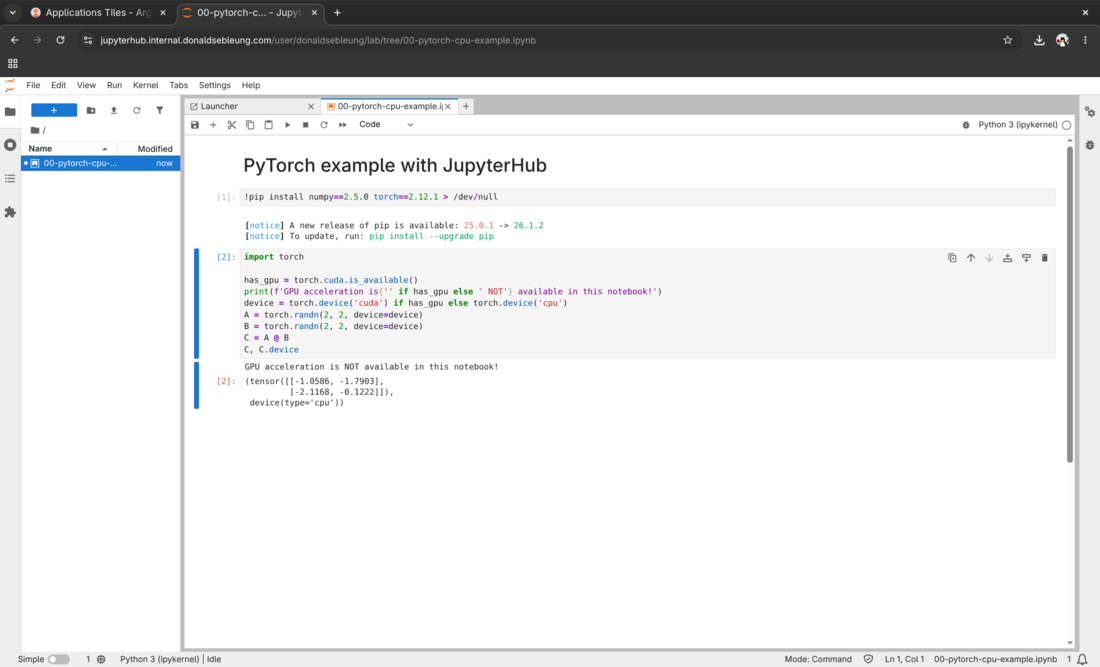This screenshot has height=667, width=1100.
Task: Insert a cell below this cell
Action: 1026,258
